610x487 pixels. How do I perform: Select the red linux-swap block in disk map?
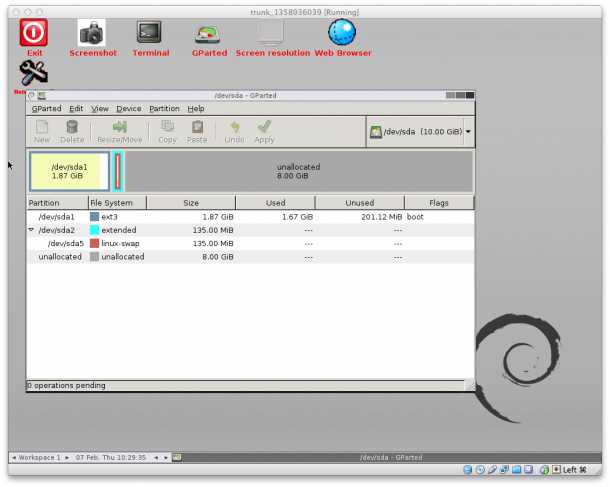(x=118, y=171)
